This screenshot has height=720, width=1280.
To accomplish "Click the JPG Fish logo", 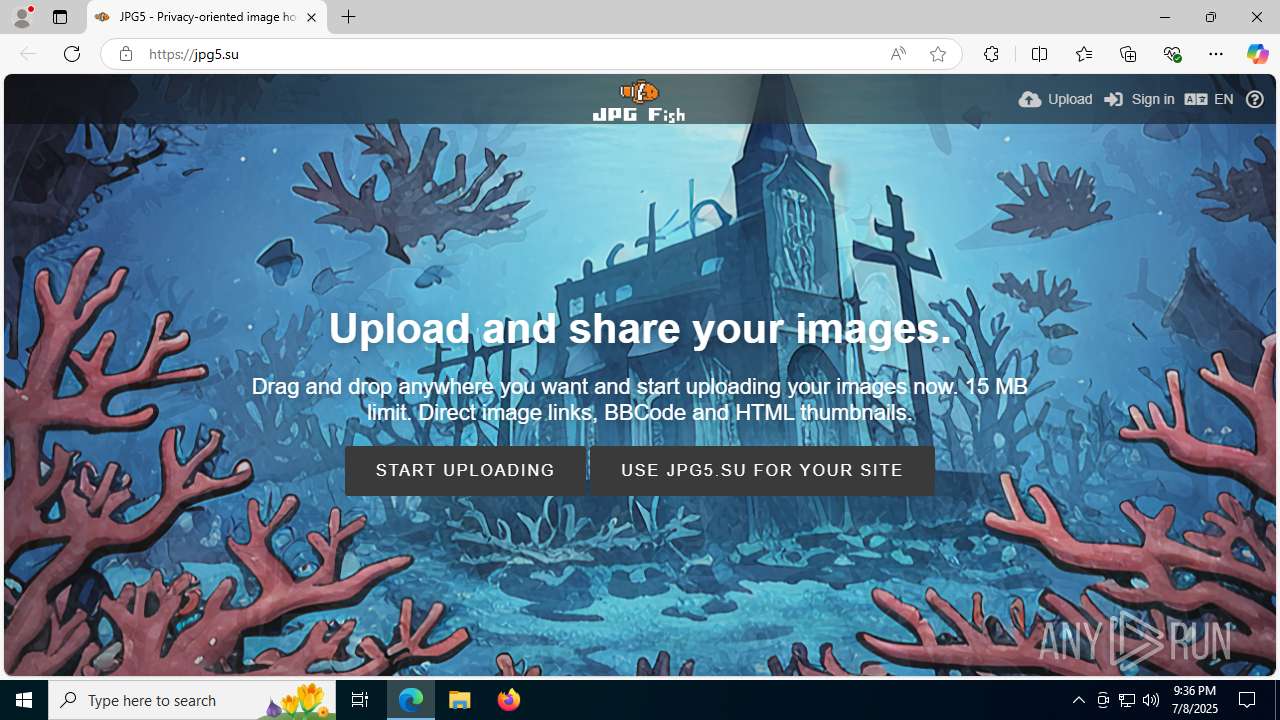I will tap(639, 100).
